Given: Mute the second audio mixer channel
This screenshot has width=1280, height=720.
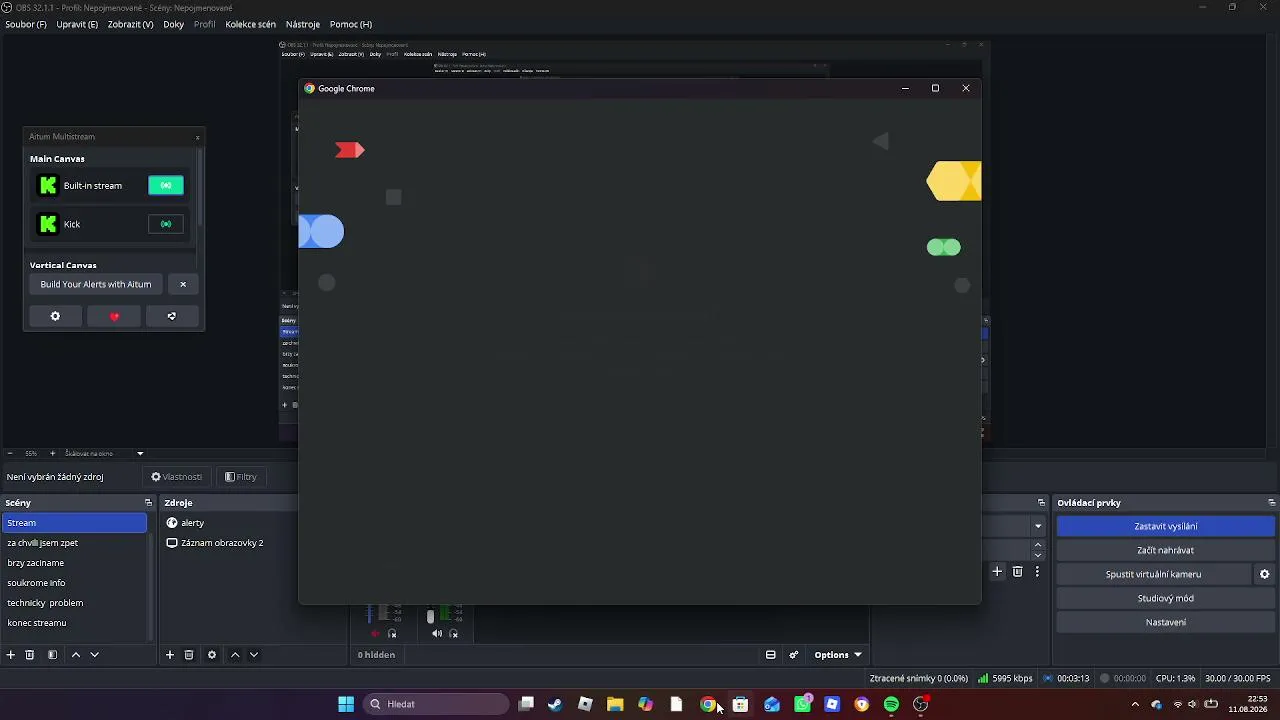Looking at the screenshot, I should (x=437, y=633).
